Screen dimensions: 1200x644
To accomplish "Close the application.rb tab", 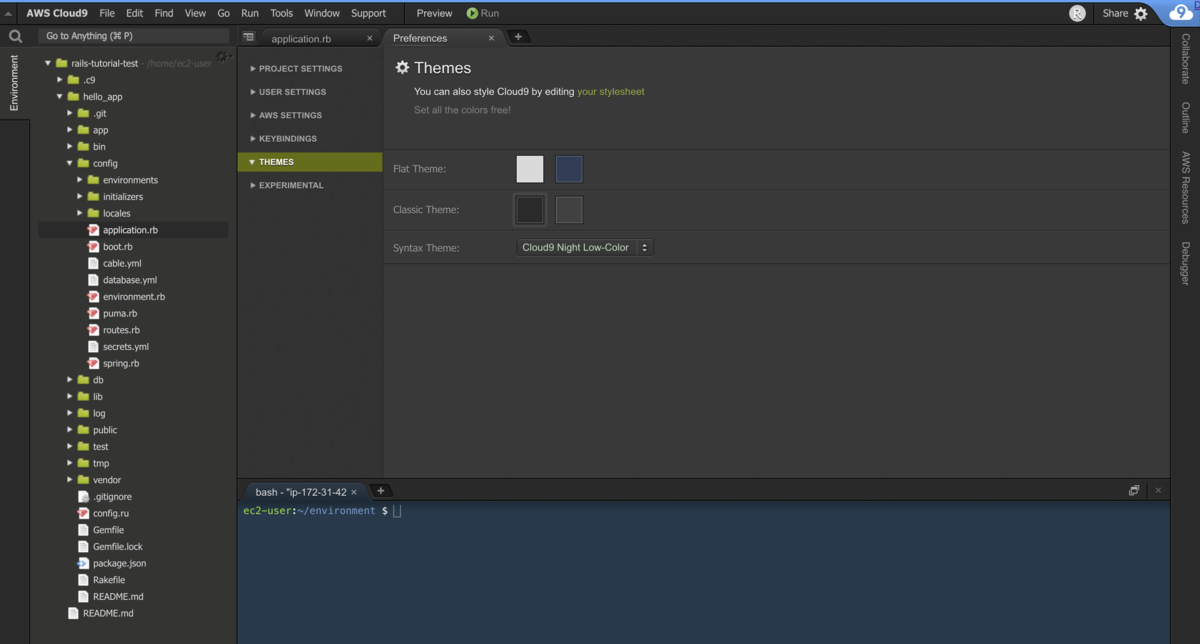I will coord(369,38).
